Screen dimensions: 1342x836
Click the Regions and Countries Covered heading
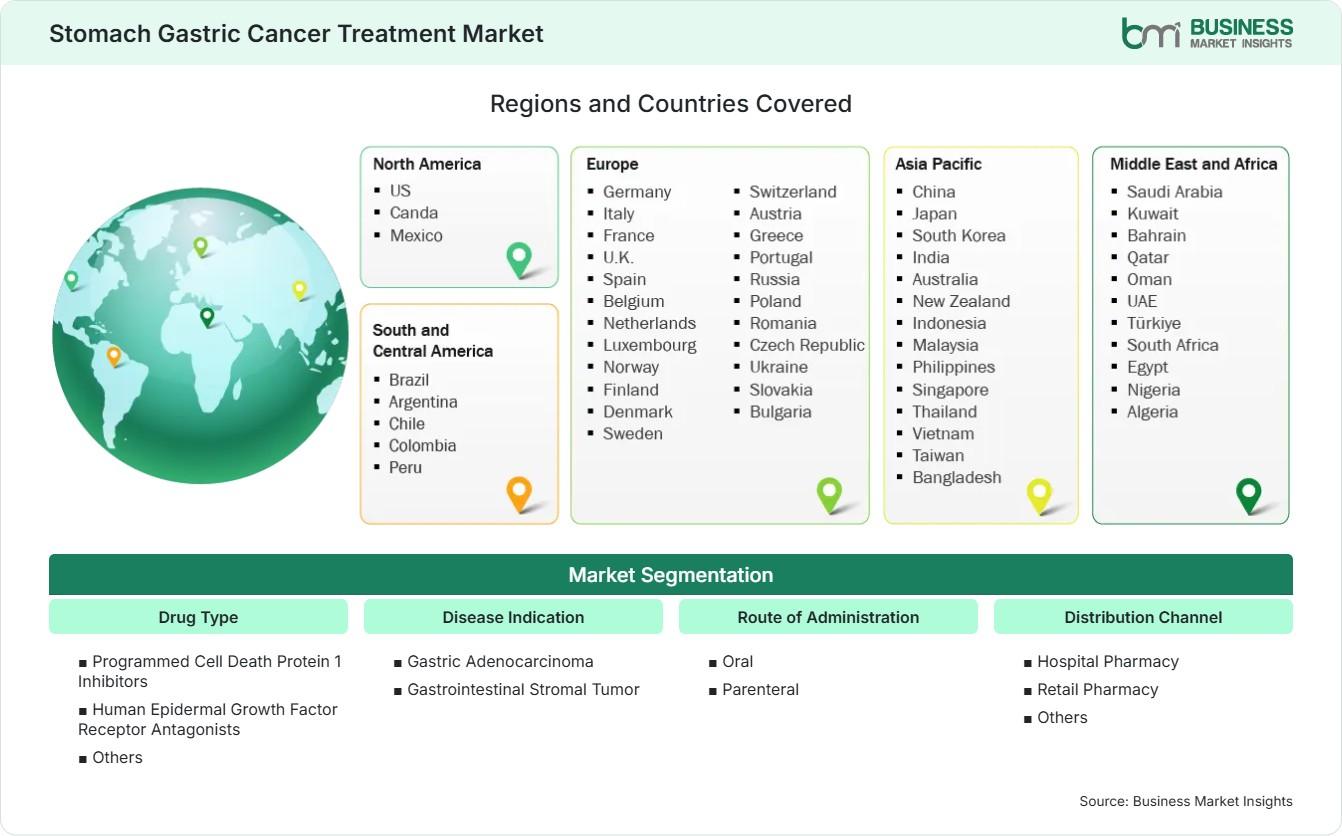coord(671,103)
